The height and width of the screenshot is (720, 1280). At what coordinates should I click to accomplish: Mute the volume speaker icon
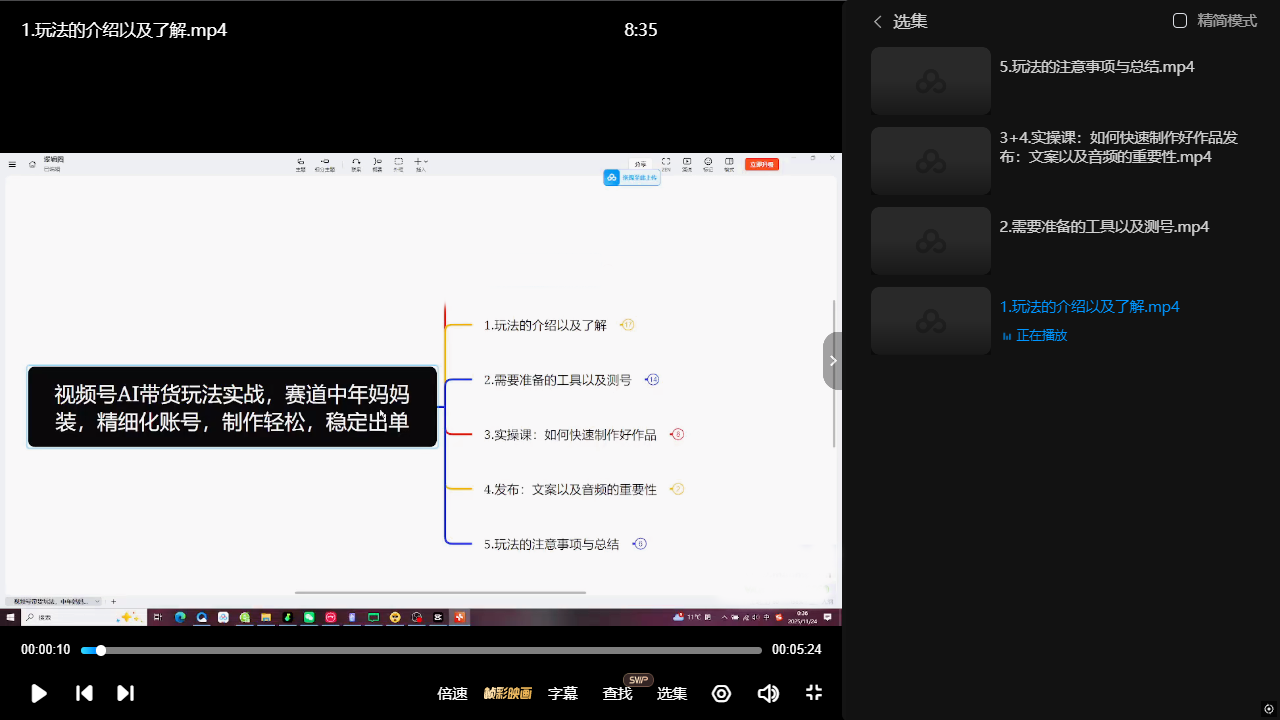[x=768, y=693]
